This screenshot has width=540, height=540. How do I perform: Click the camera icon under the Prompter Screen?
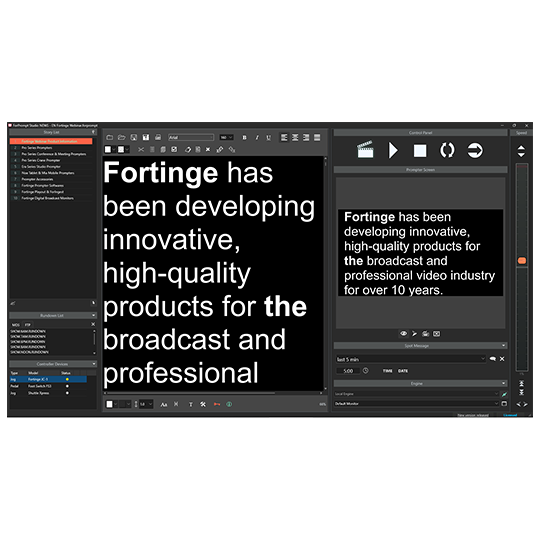coord(426,333)
